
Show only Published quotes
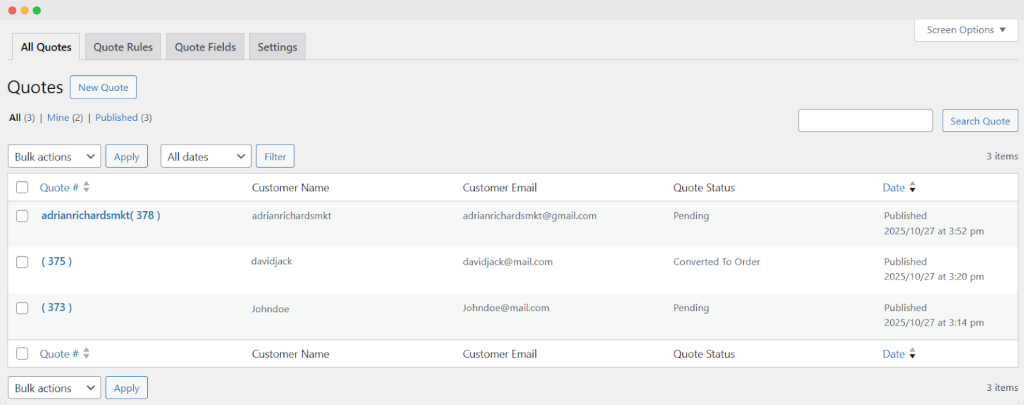[116, 118]
